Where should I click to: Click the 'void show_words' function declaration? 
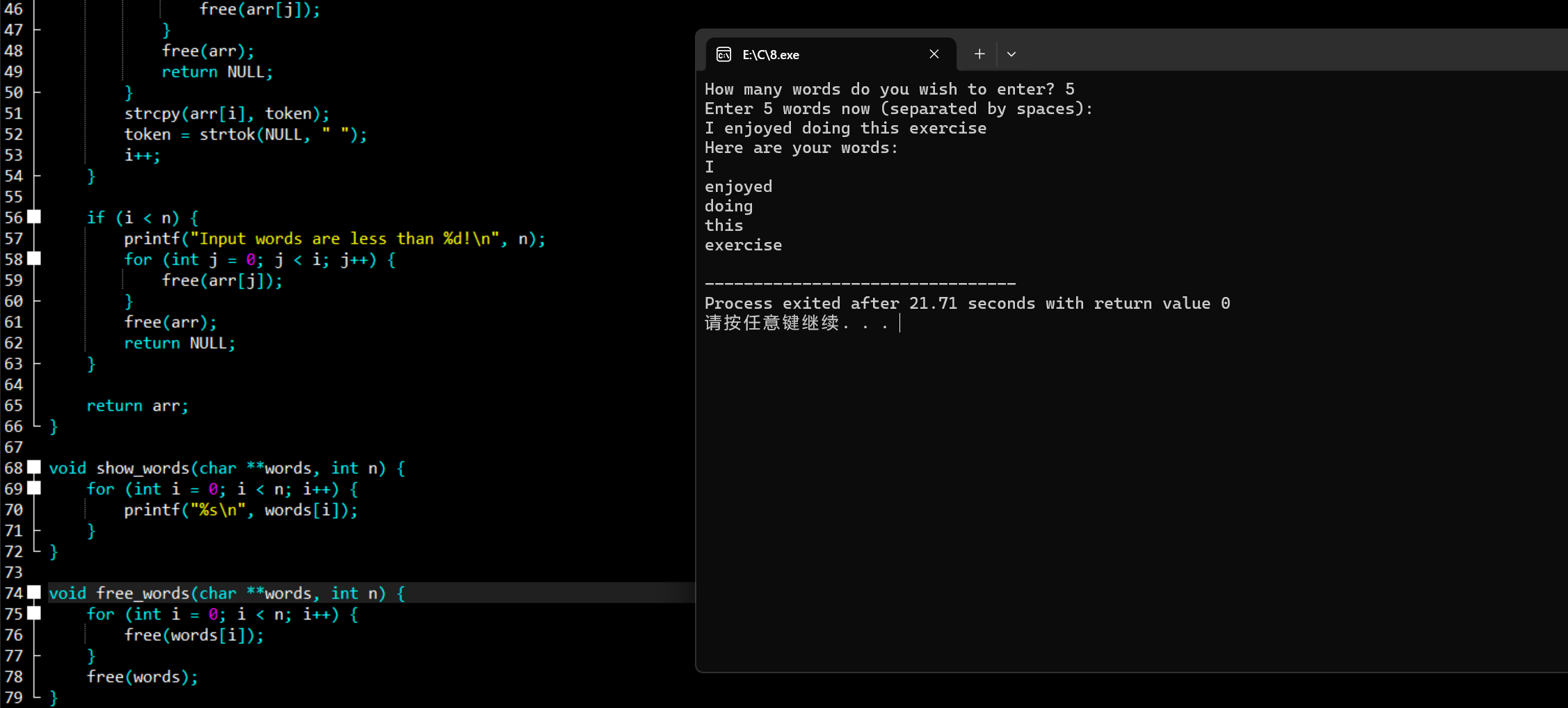227,468
